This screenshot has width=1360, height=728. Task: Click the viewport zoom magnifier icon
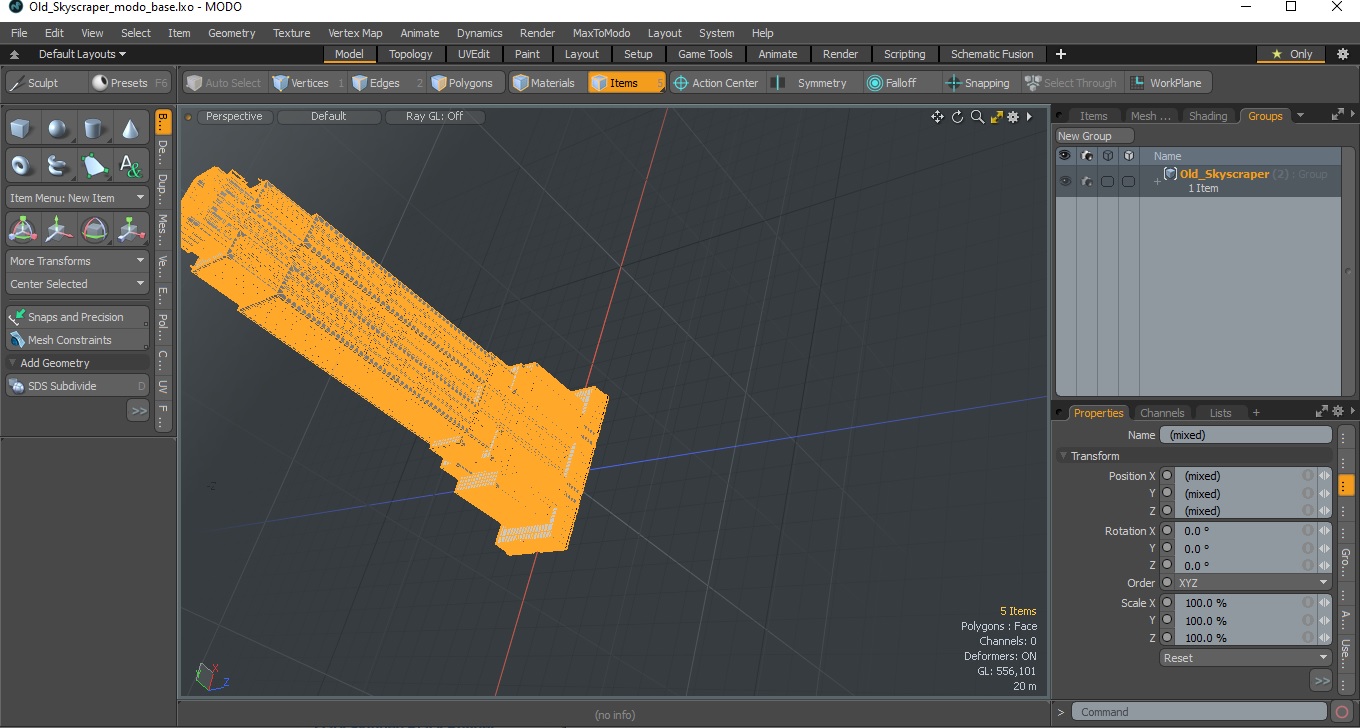977,117
